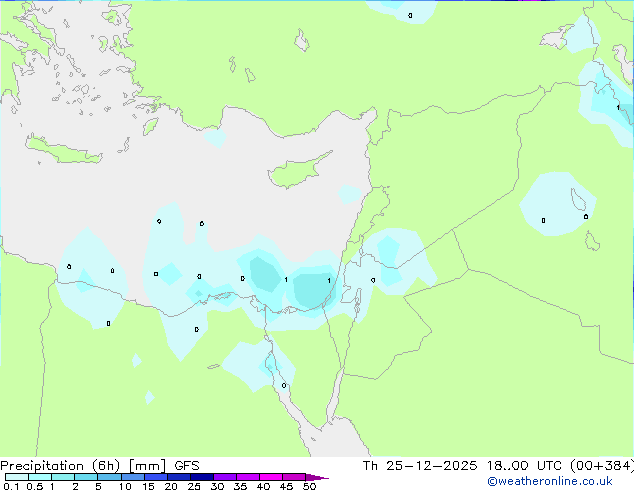Click the 'Th 25-12-2025' date text
This screenshot has width=634, height=490.
click(420, 466)
